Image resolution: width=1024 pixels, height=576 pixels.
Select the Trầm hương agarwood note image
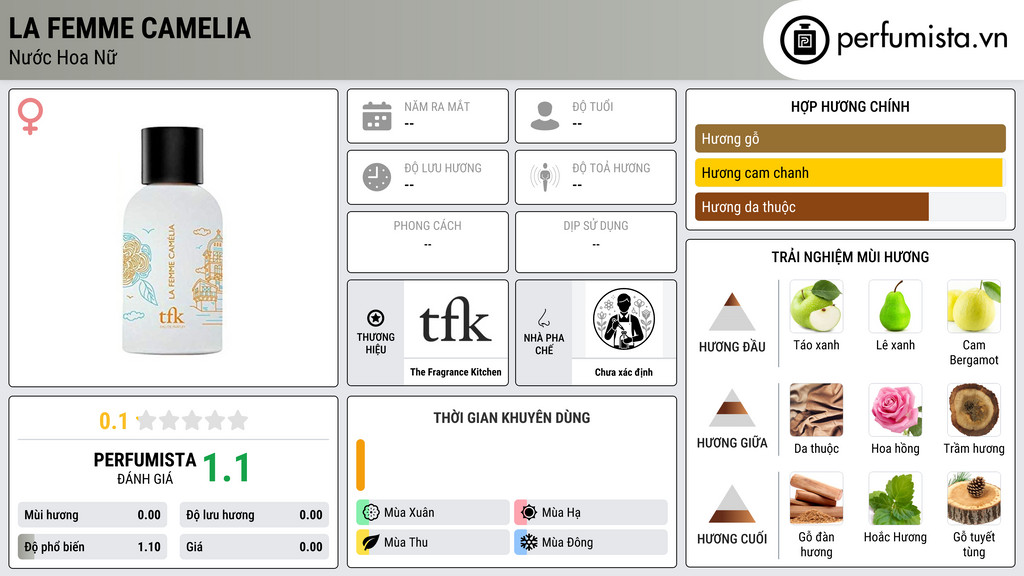click(974, 409)
